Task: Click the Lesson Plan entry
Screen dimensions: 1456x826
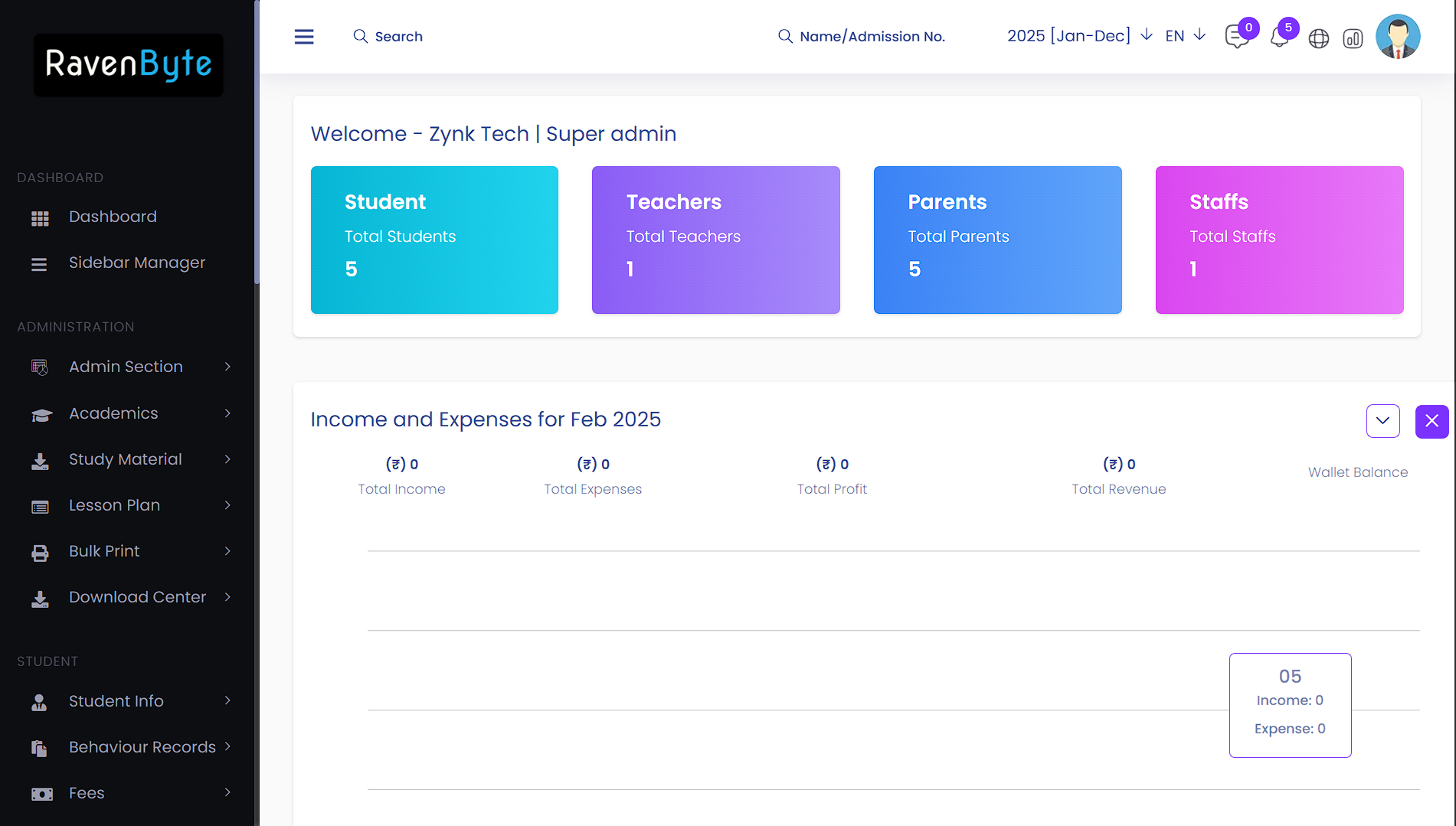Action: pos(113,505)
